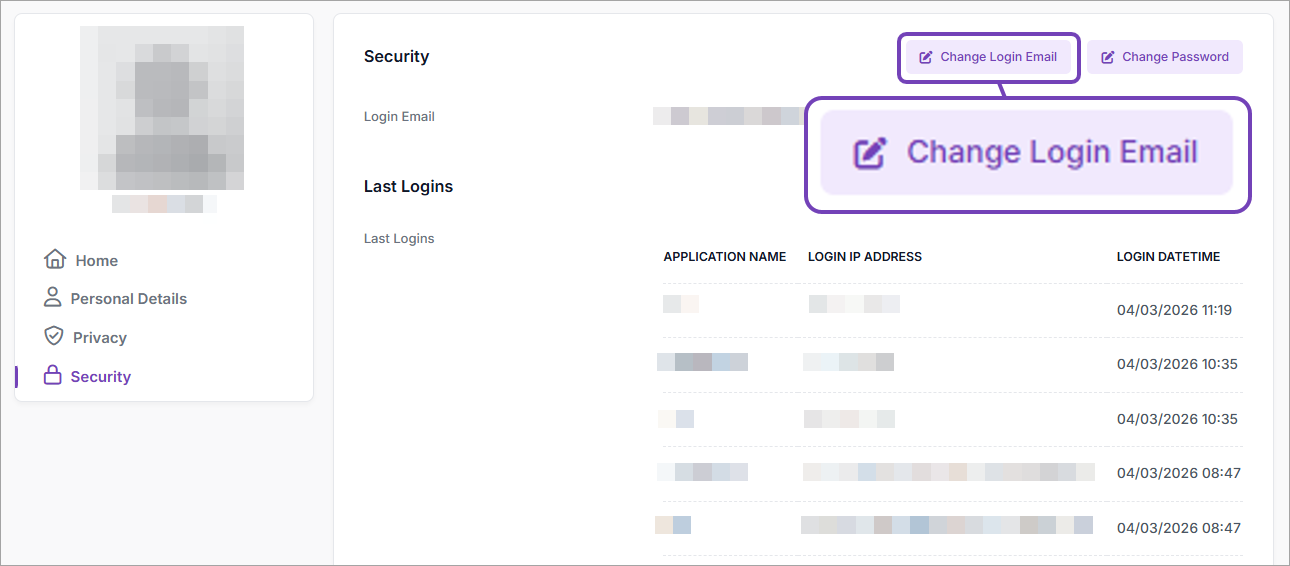Screen dimensions: 1290x566
Task: Click the Security padlock icon
Action: [53, 375]
